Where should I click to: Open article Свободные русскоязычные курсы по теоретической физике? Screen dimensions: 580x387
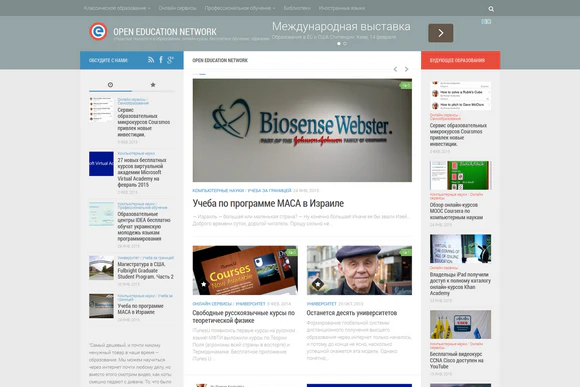243,317
